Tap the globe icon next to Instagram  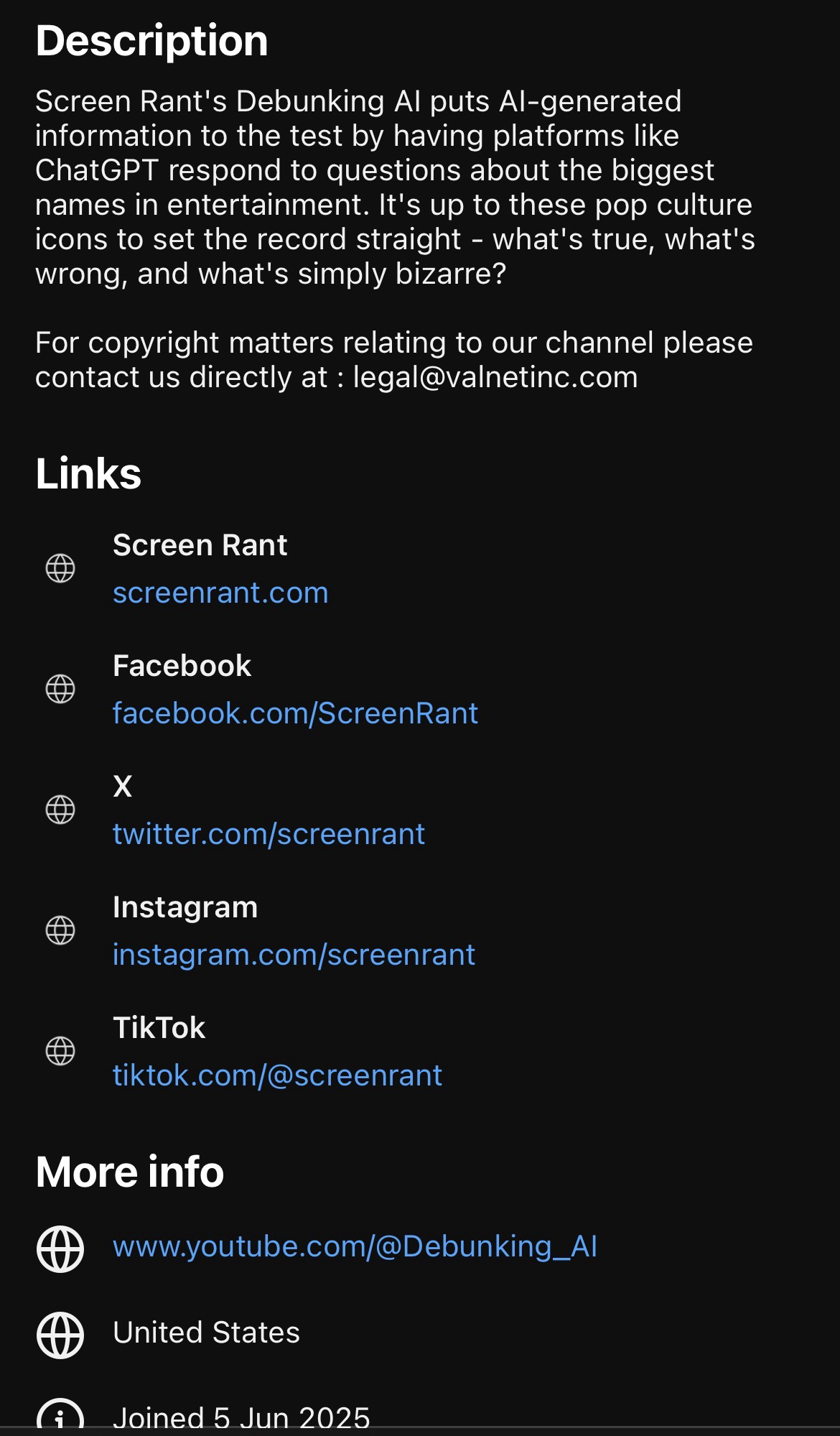[x=60, y=930]
